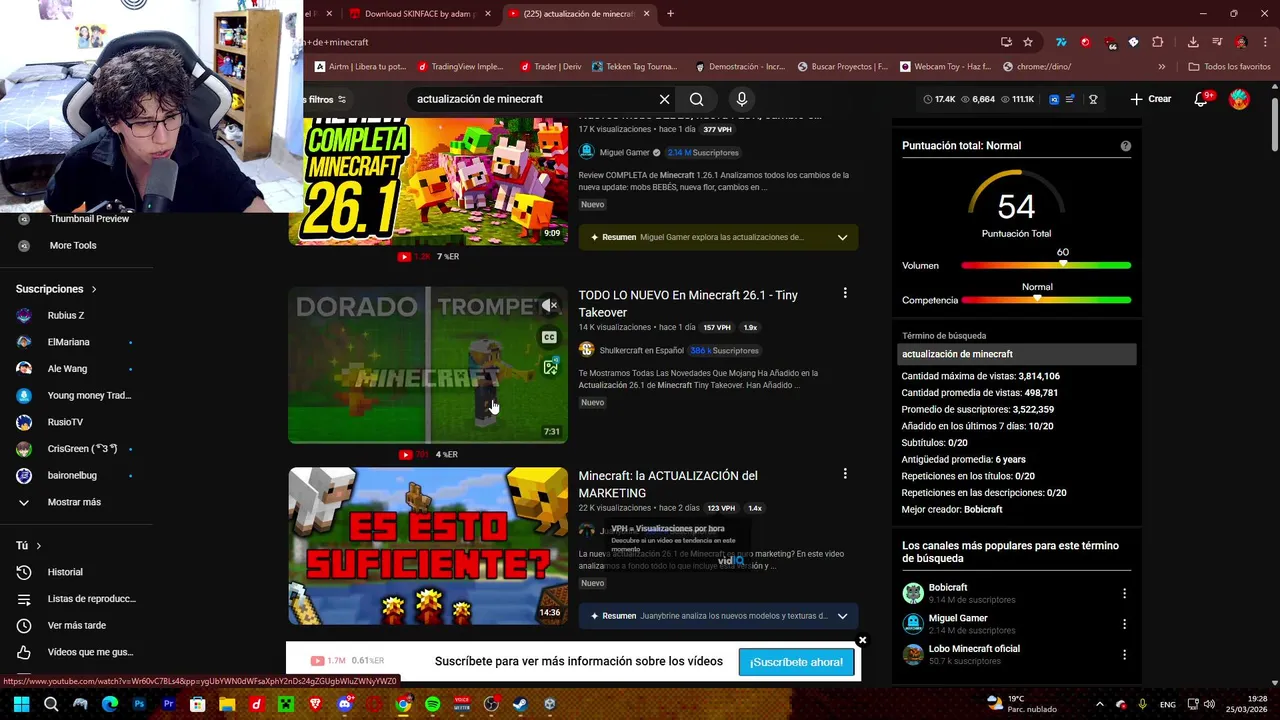The width and height of the screenshot is (1280, 720).
Task: Open the filtros search filter control
Action: click(x=325, y=99)
